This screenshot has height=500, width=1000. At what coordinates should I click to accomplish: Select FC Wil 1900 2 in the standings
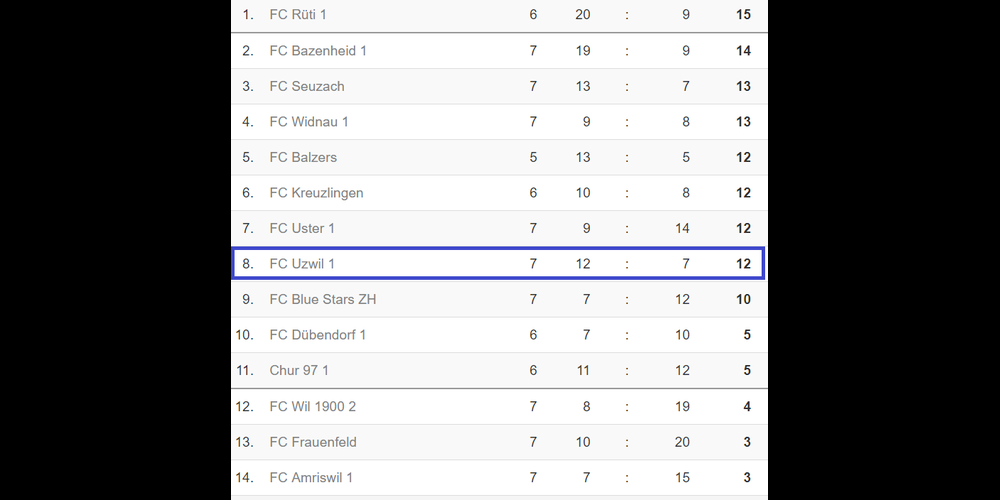pyautogui.click(x=313, y=406)
